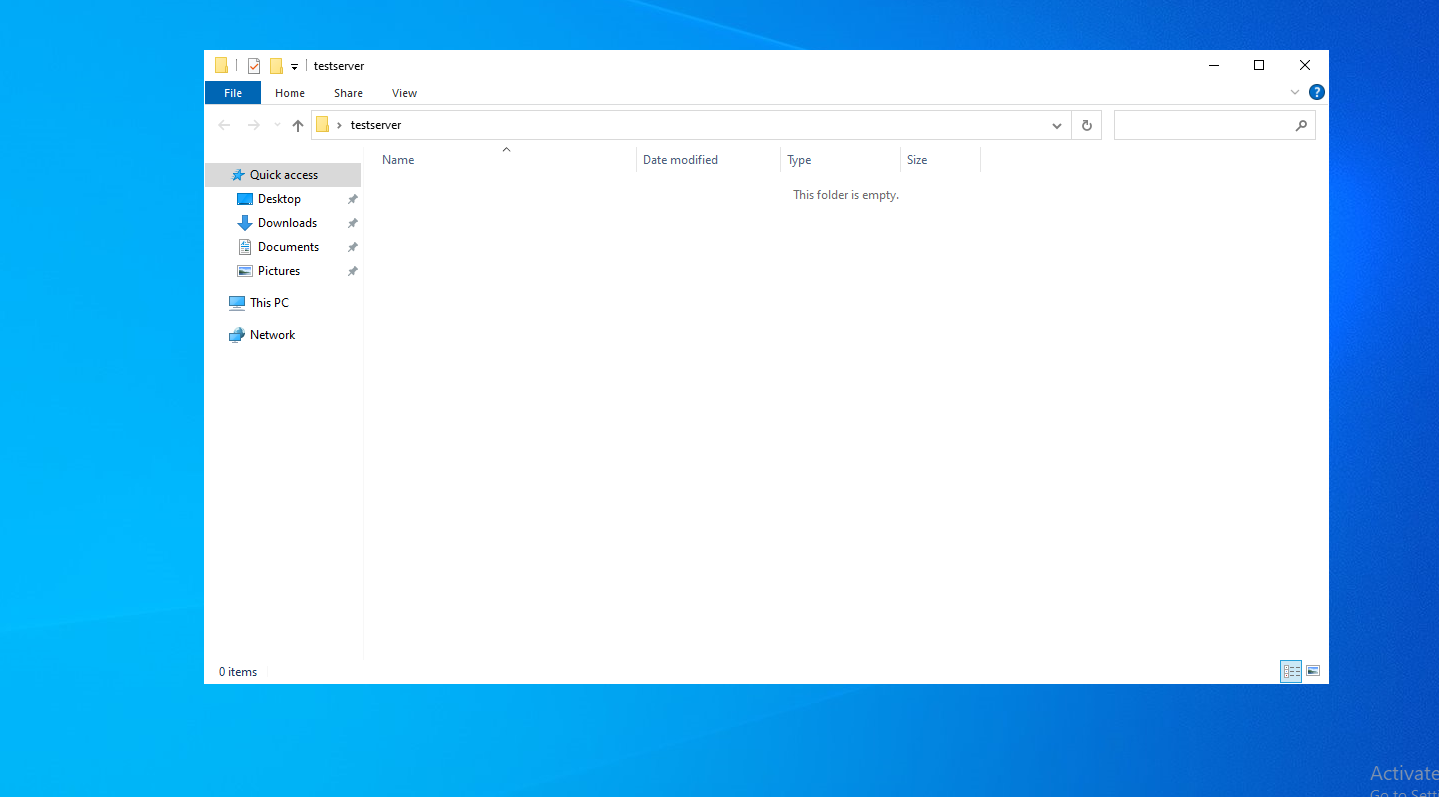Sort by the Name column header
Image resolution: width=1439 pixels, height=797 pixels.
(506, 160)
